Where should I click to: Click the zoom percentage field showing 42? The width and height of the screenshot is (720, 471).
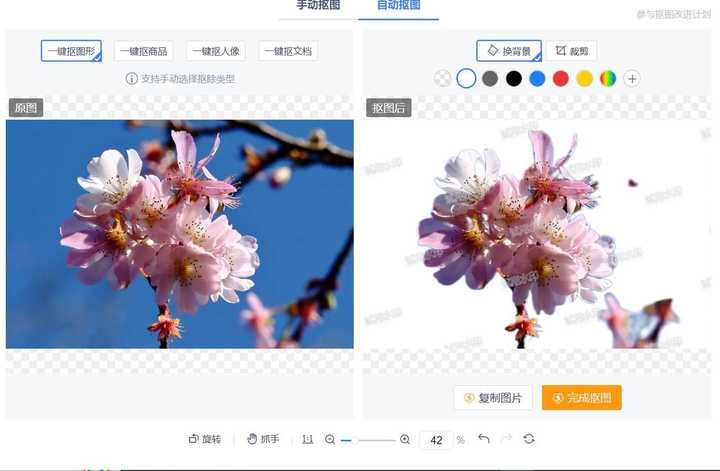pos(436,440)
